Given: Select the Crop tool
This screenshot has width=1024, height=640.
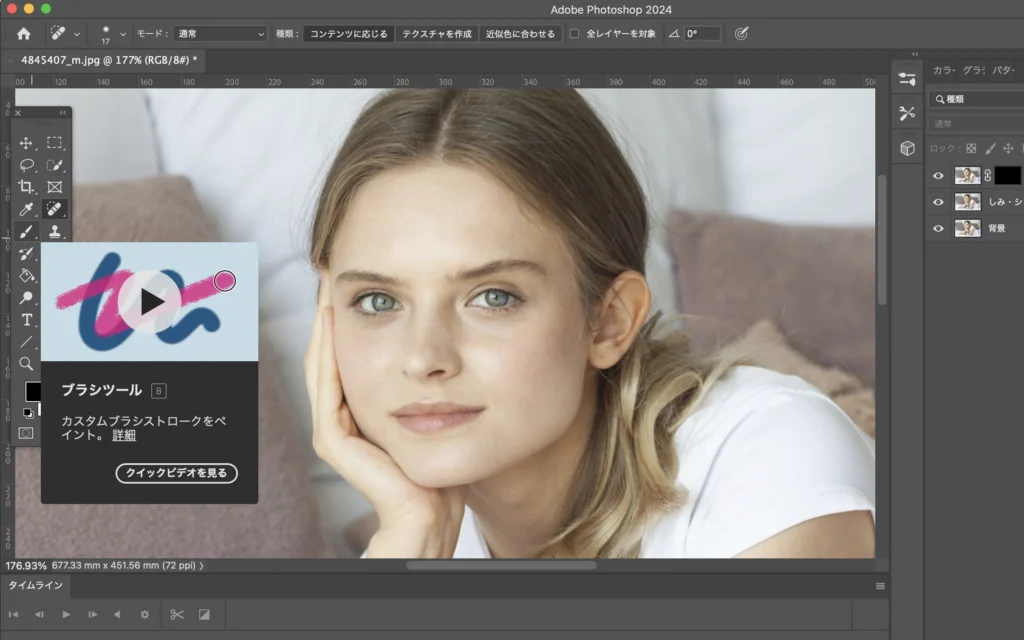Looking at the screenshot, I should tap(27, 187).
